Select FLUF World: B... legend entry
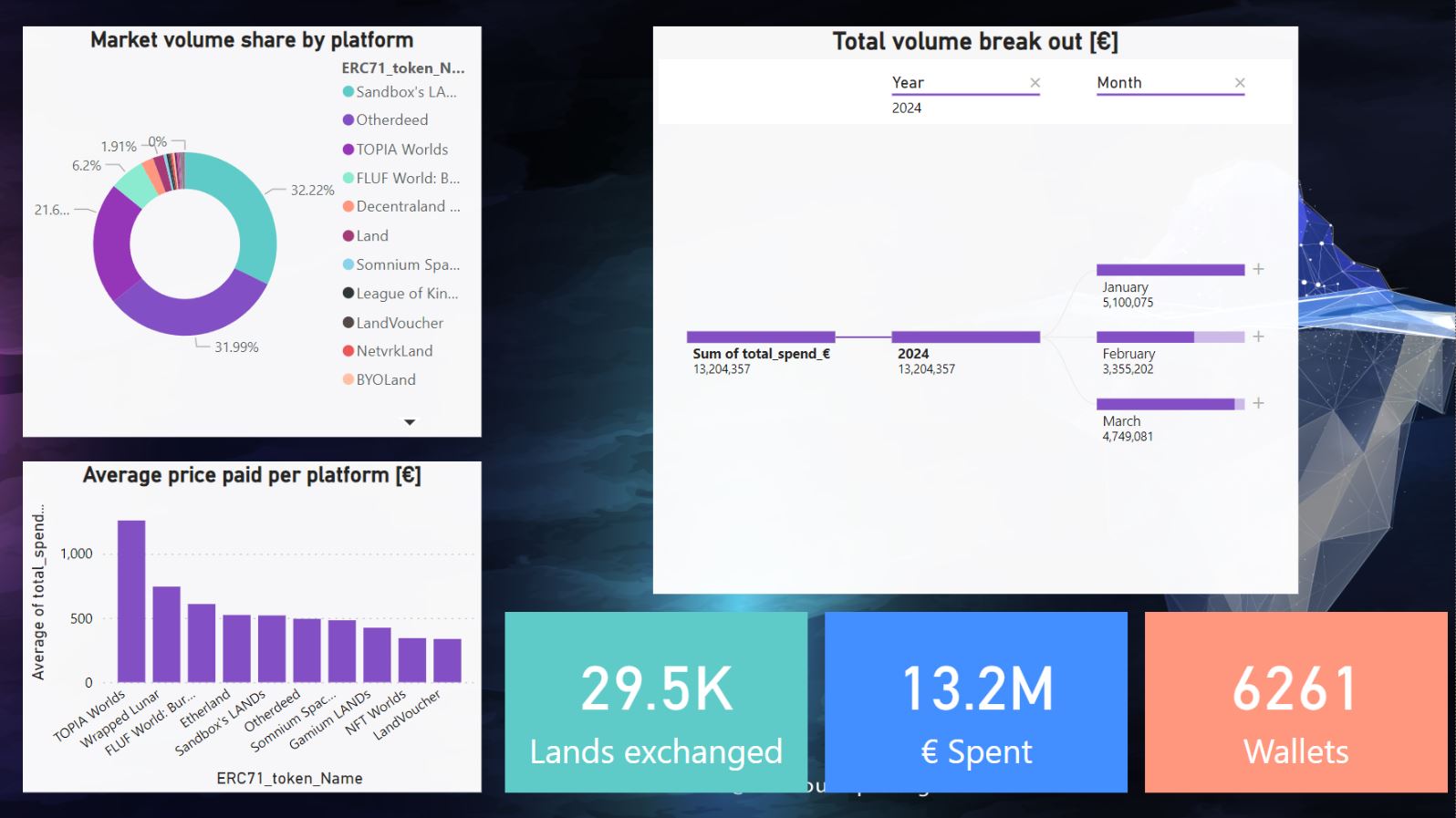The height and width of the screenshot is (818, 1456). point(401,178)
